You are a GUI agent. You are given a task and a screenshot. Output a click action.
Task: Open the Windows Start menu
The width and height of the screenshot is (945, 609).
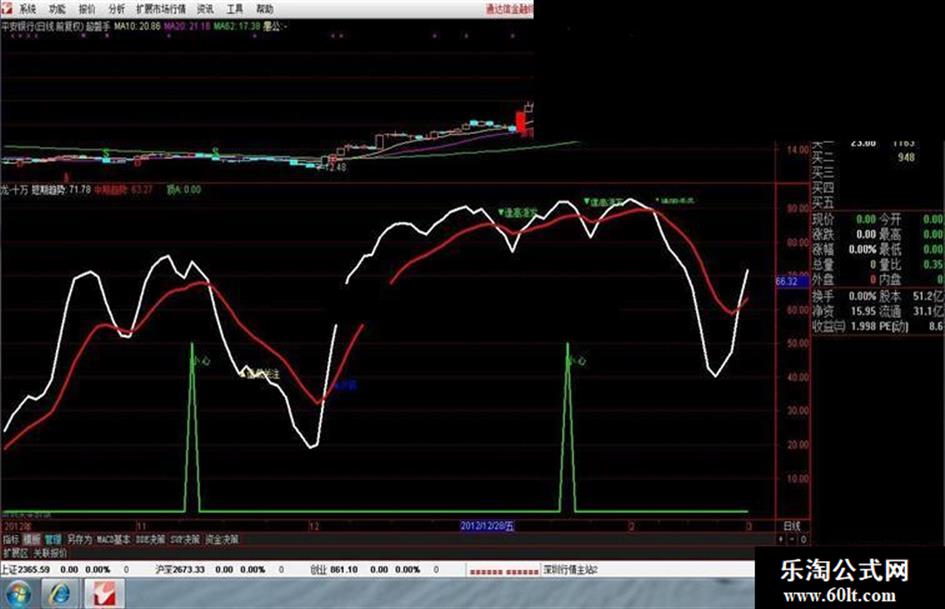(x=17, y=594)
